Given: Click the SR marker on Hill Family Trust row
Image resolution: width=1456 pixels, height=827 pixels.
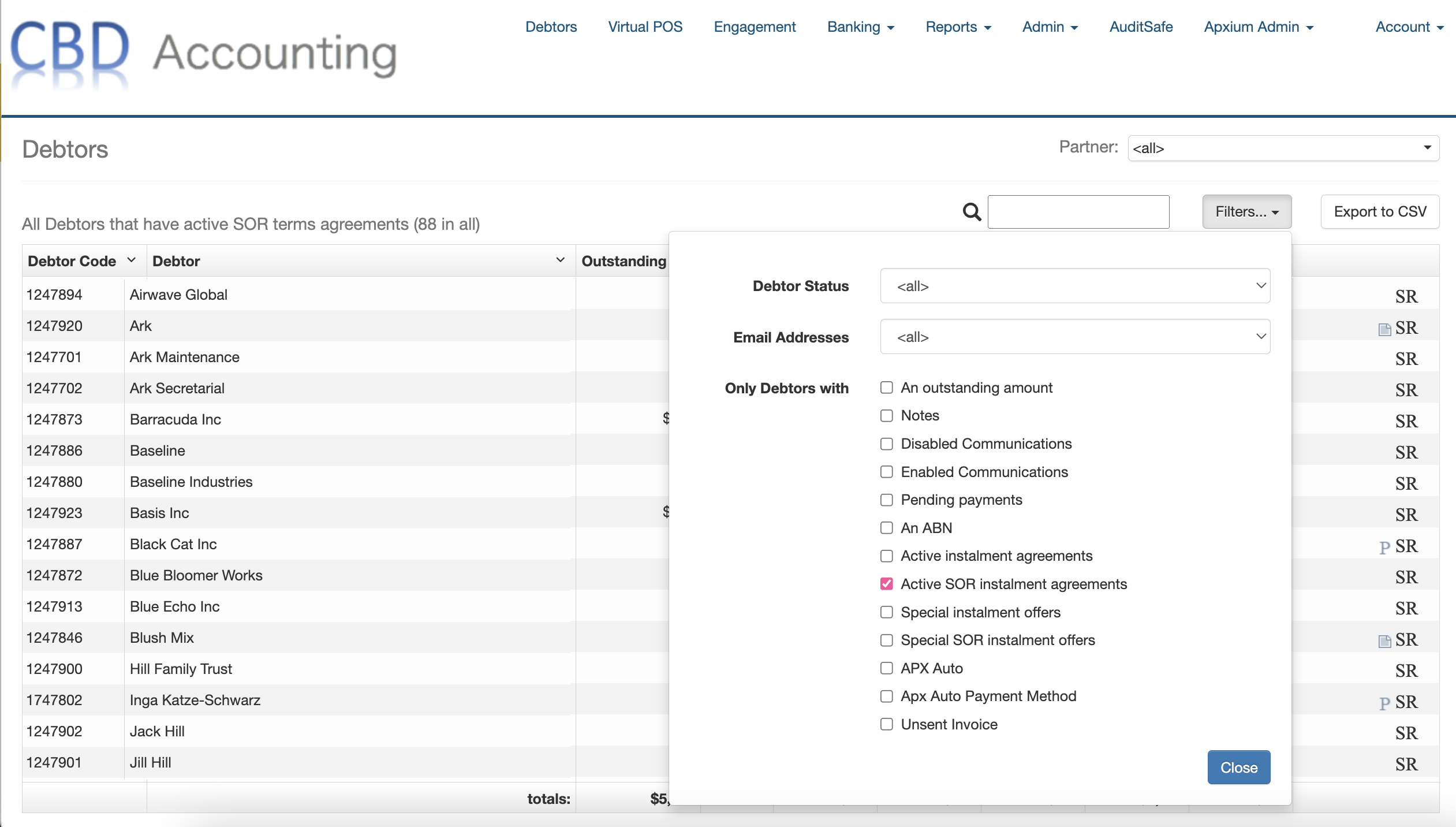Looking at the screenshot, I should pyautogui.click(x=1406, y=670).
